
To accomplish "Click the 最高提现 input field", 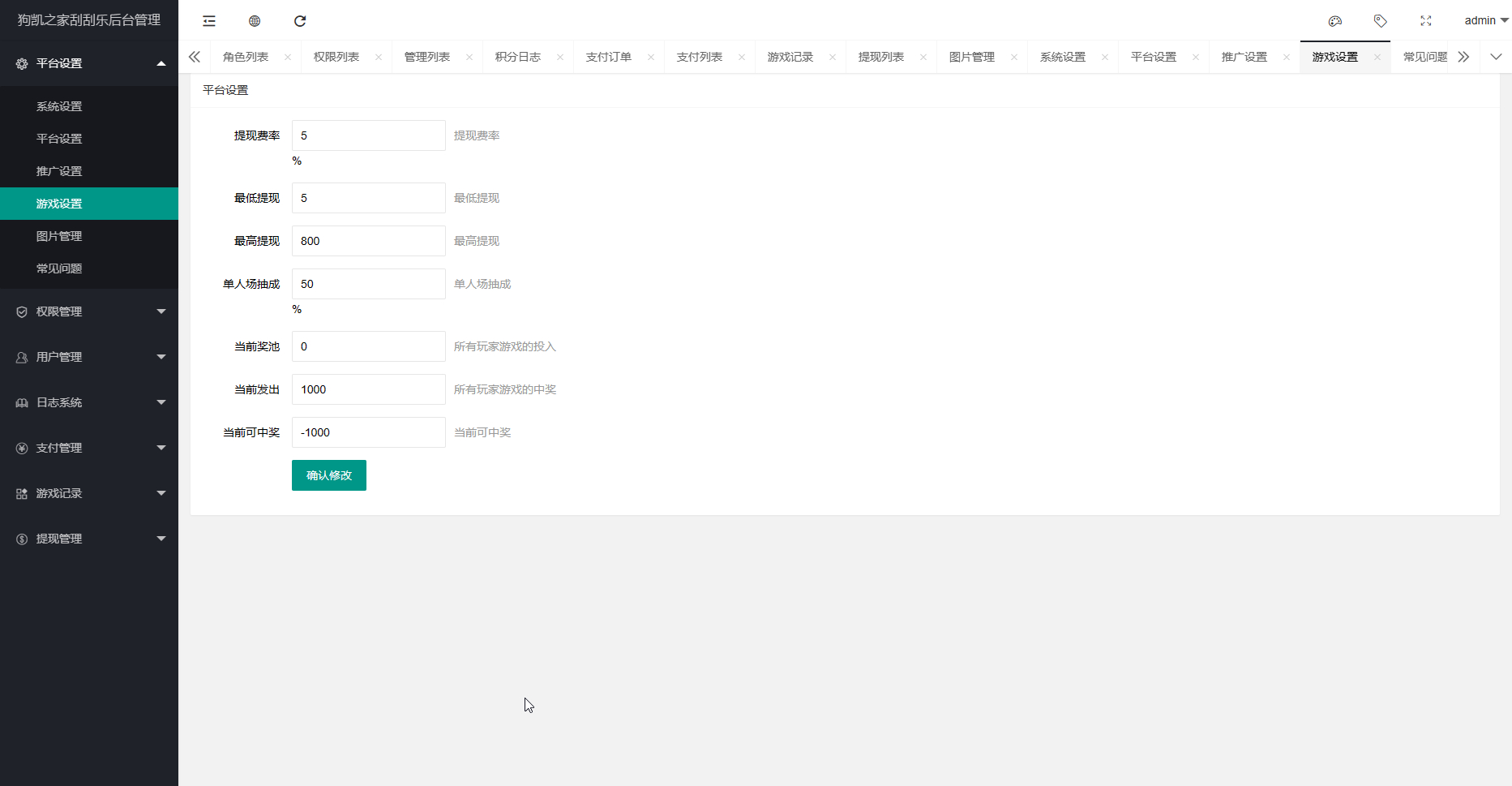I will [369, 241].
